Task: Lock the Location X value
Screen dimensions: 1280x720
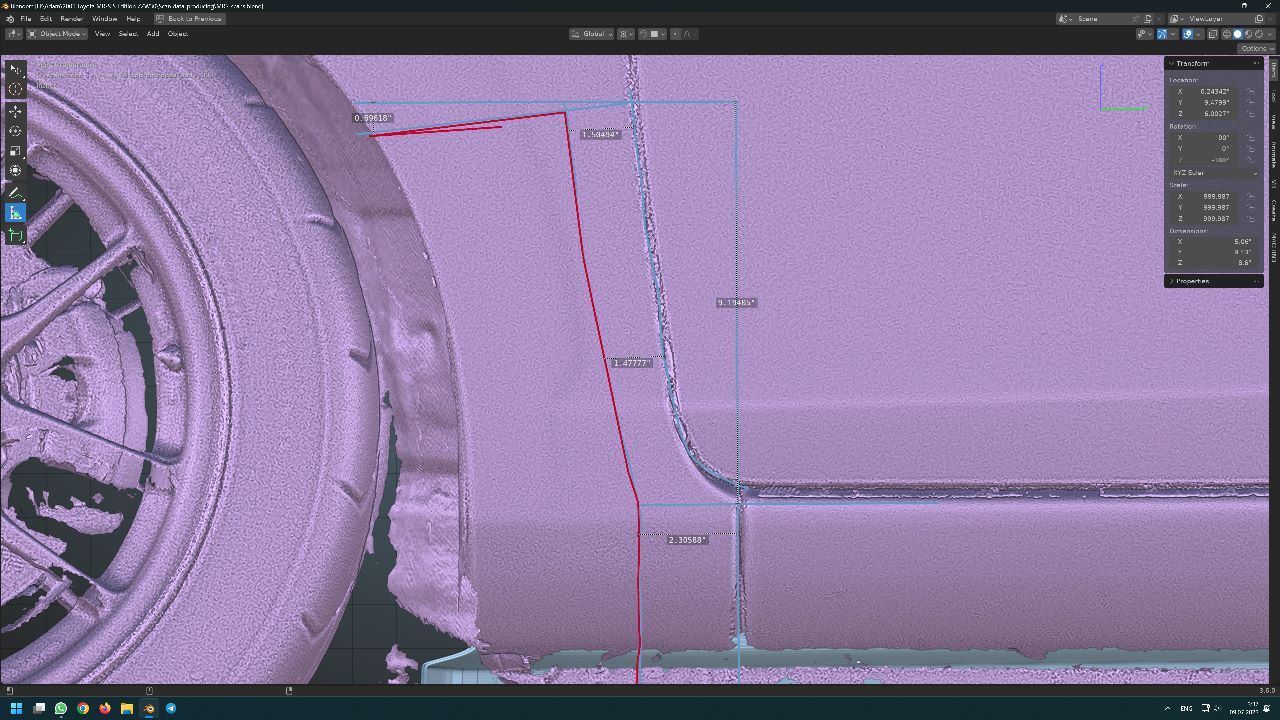Action: click(x=1251, y=91)
